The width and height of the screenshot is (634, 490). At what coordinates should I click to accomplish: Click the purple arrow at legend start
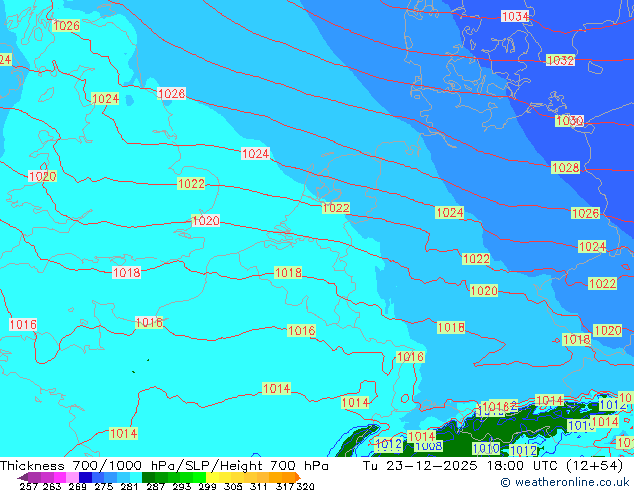pyautogui.click(x=22, y=477)
